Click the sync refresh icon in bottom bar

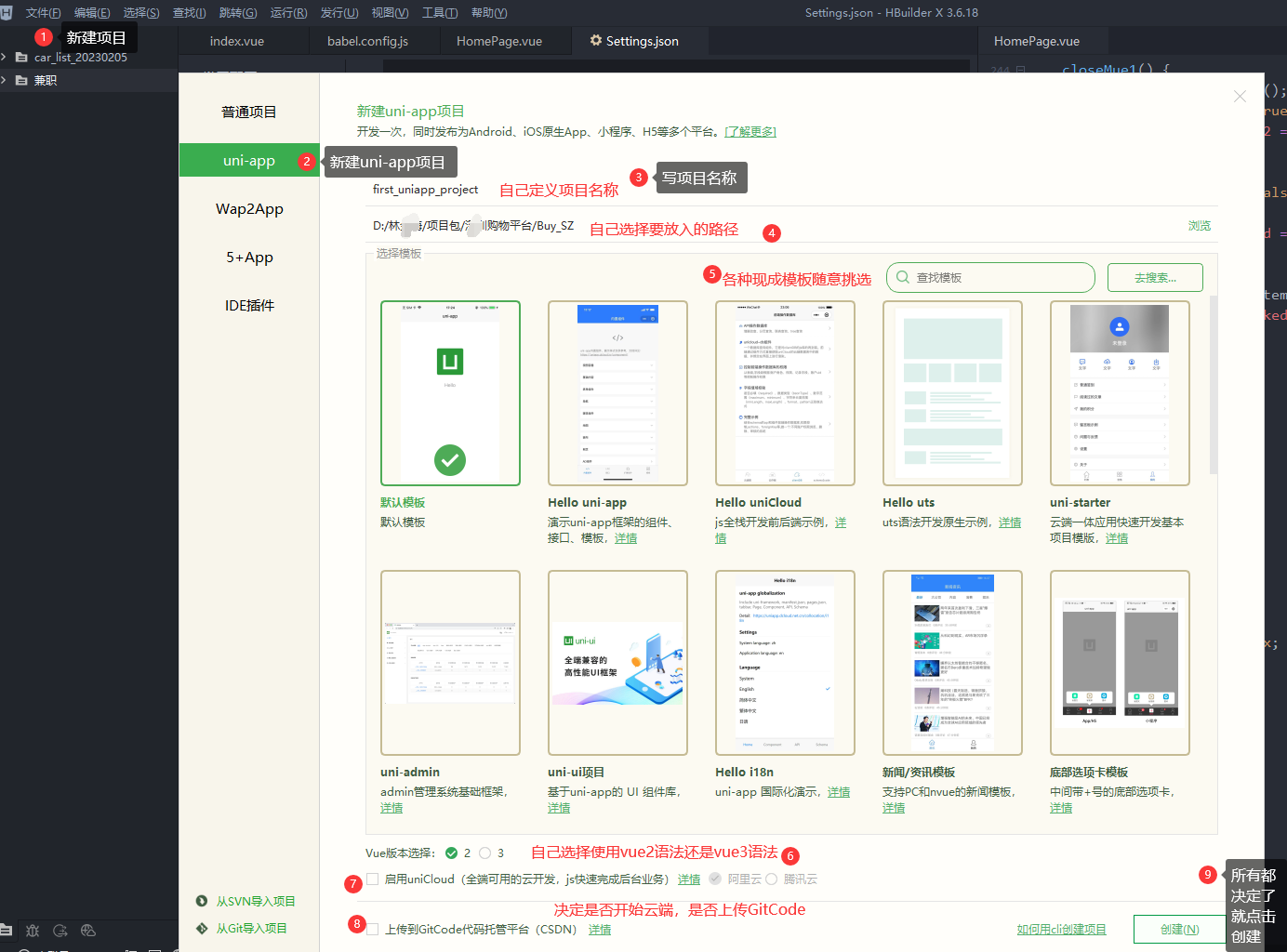(x=60, y=930)
